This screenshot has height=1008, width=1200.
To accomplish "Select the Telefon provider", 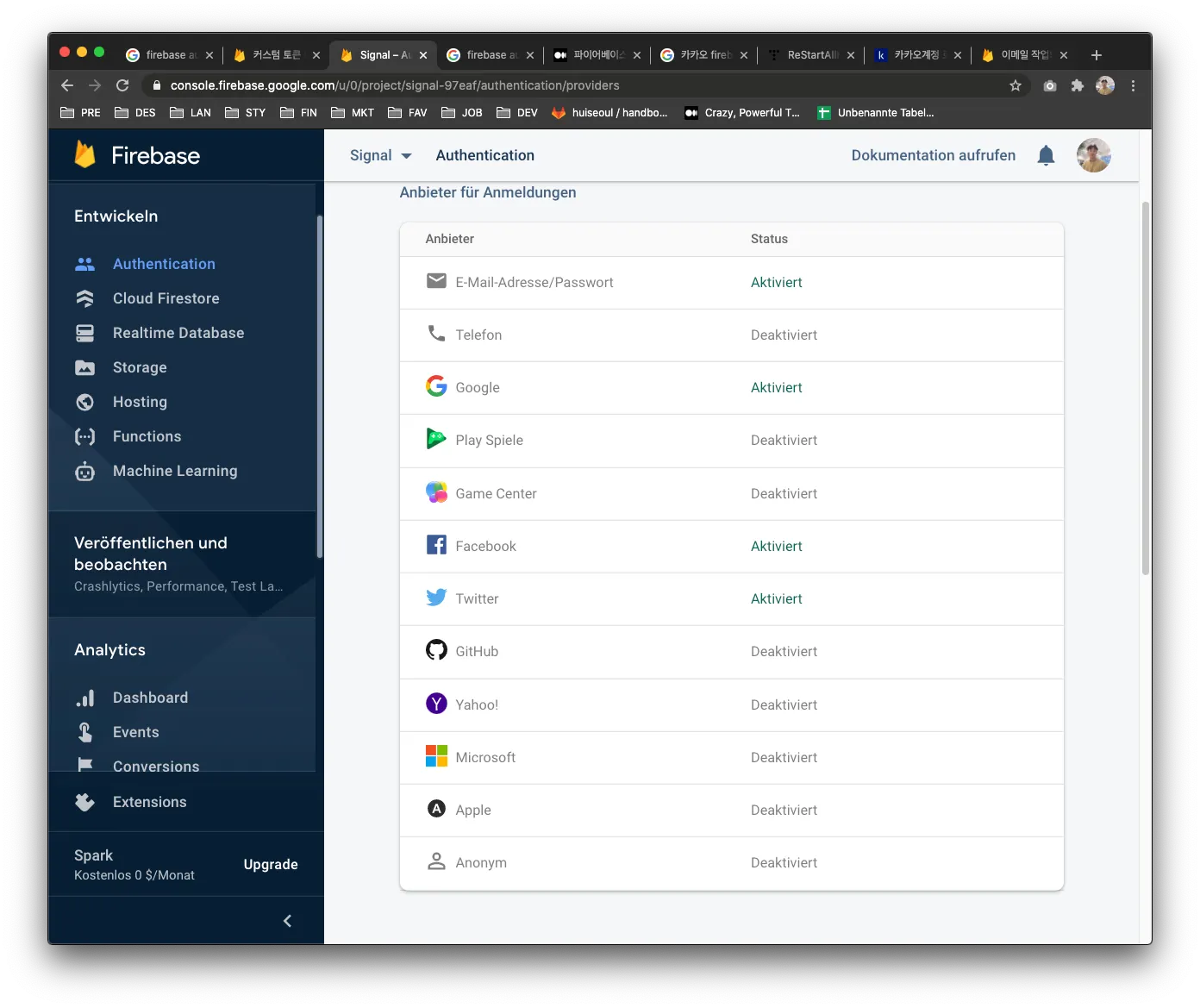I will 731,335.
